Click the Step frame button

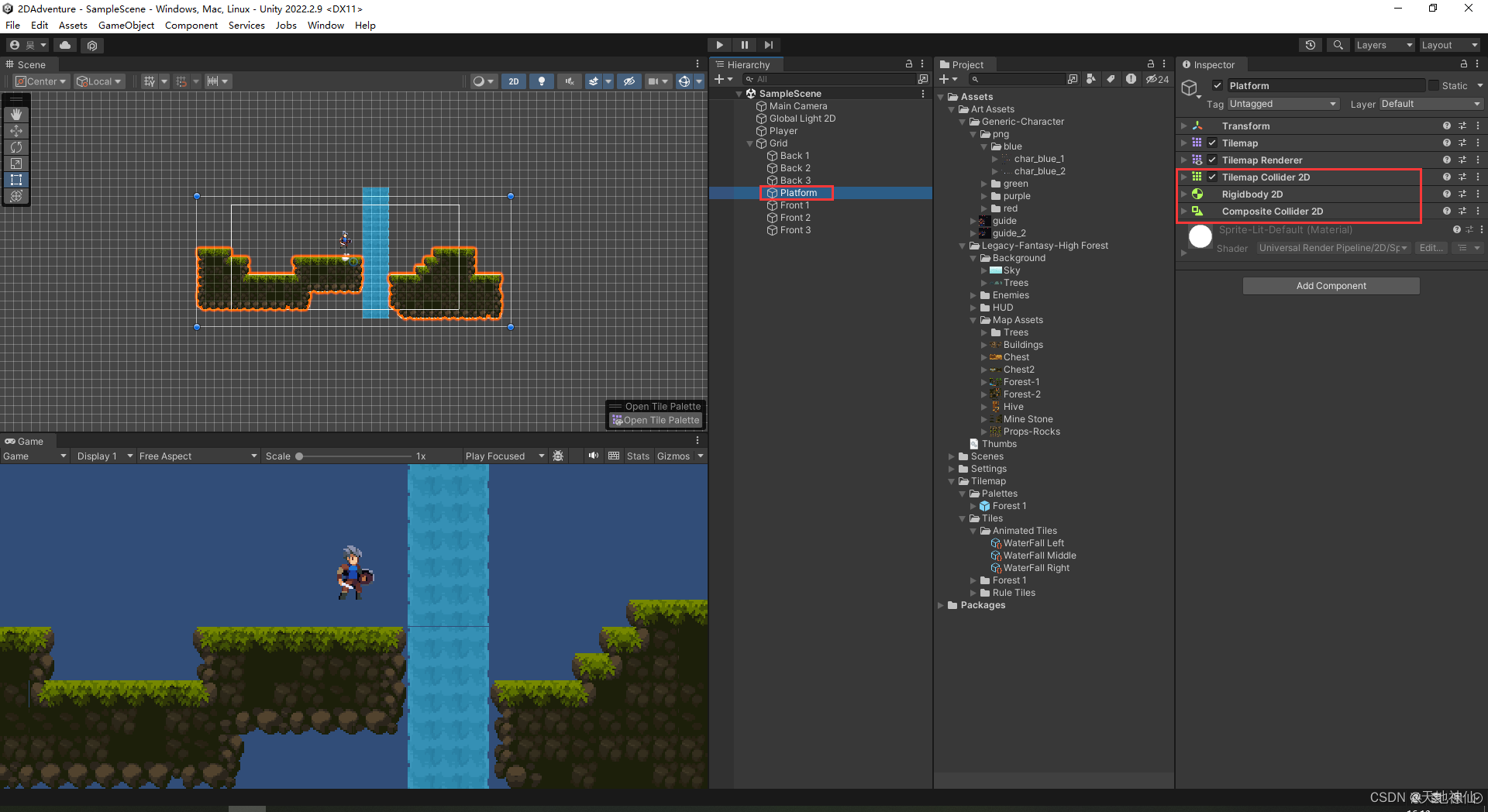point(769,45)
